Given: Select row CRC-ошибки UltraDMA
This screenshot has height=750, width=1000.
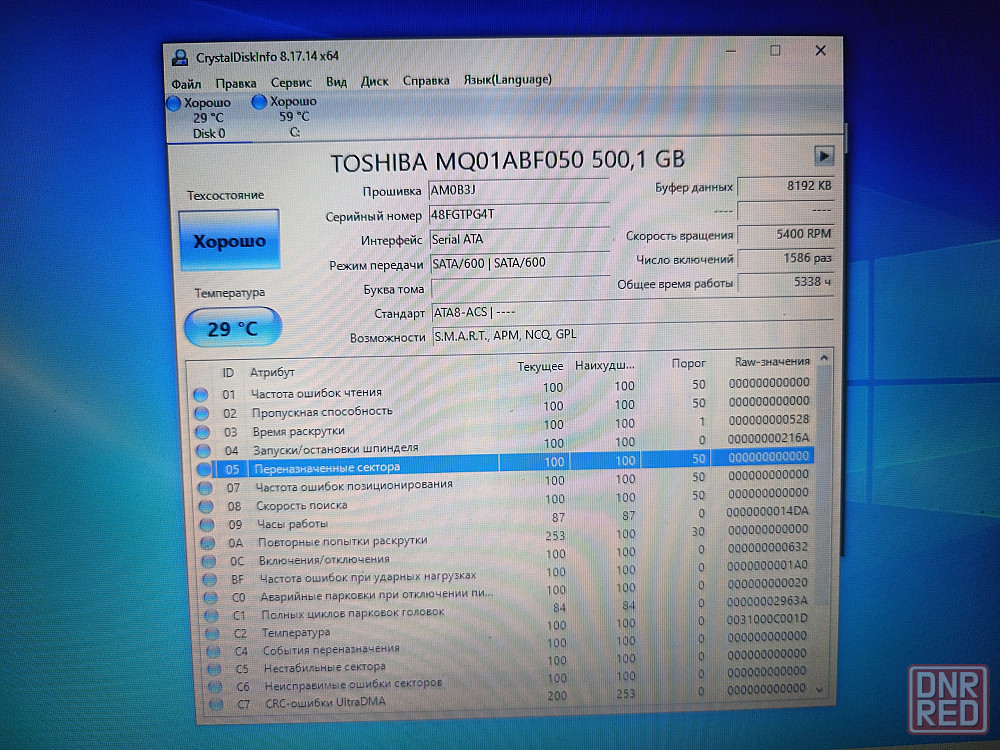Looking at the screenshot, I should click(x=511, y=698).
